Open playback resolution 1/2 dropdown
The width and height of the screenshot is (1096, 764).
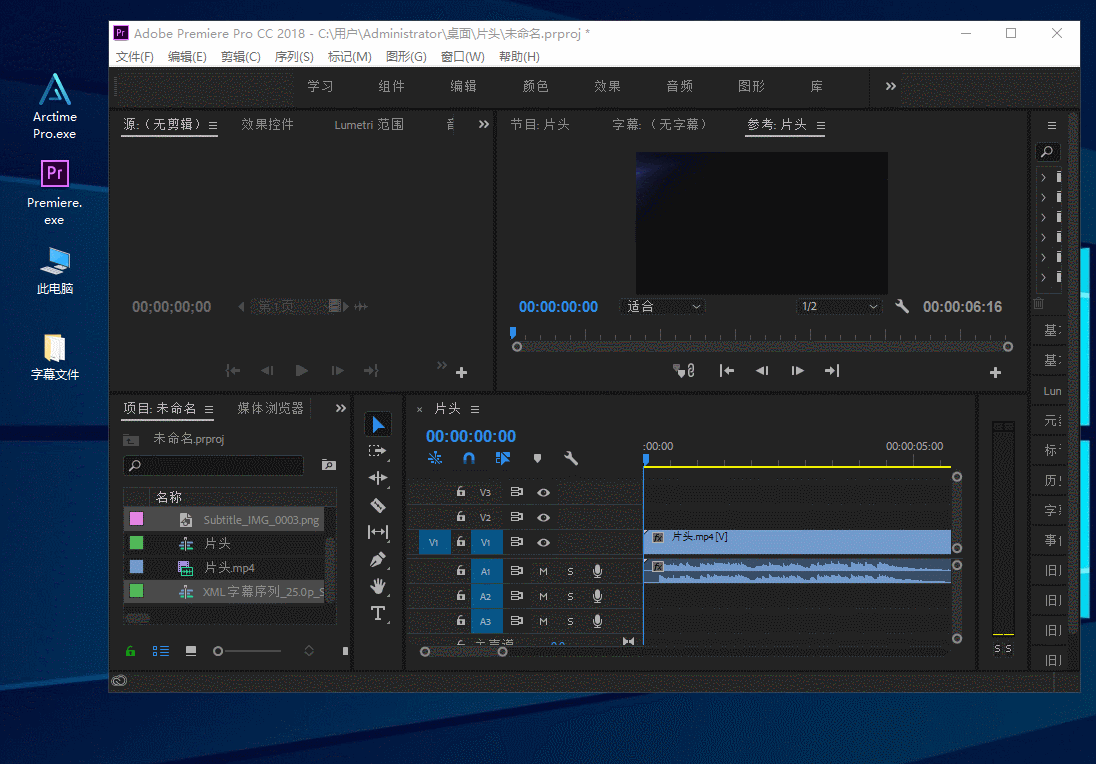(839, 306)
